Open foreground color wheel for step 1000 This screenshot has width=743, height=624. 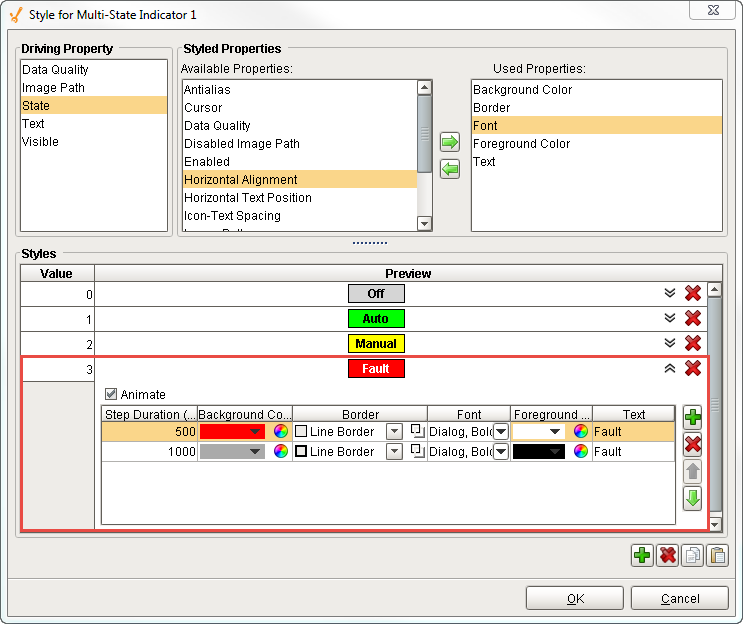click(580, 451)
